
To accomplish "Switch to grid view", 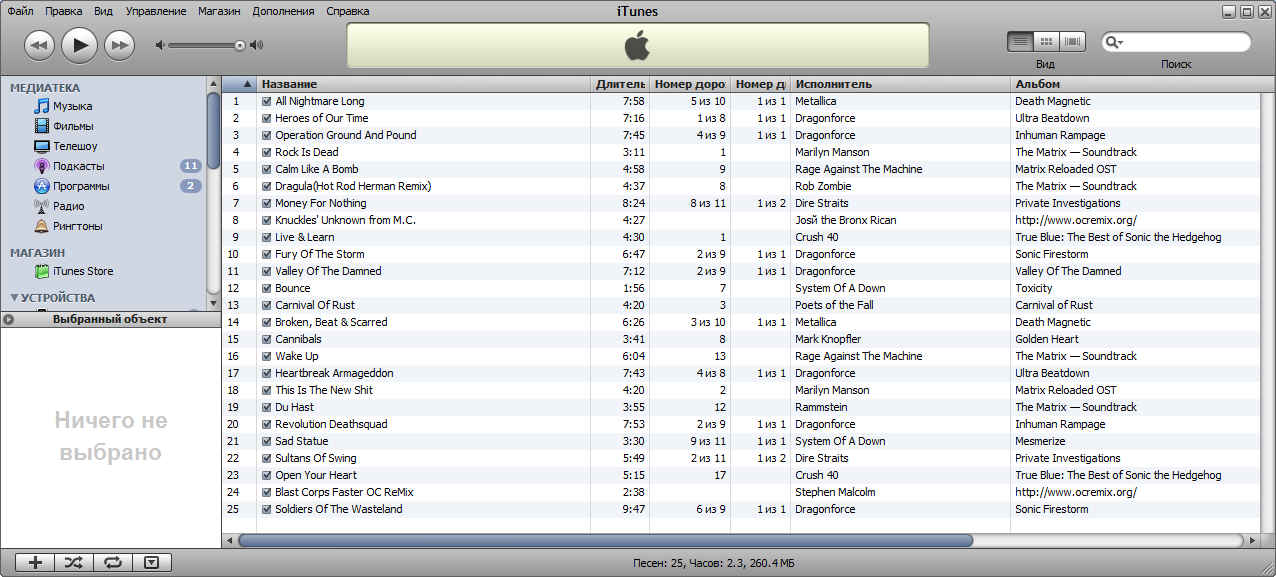I will click(x=1047, y=42).
